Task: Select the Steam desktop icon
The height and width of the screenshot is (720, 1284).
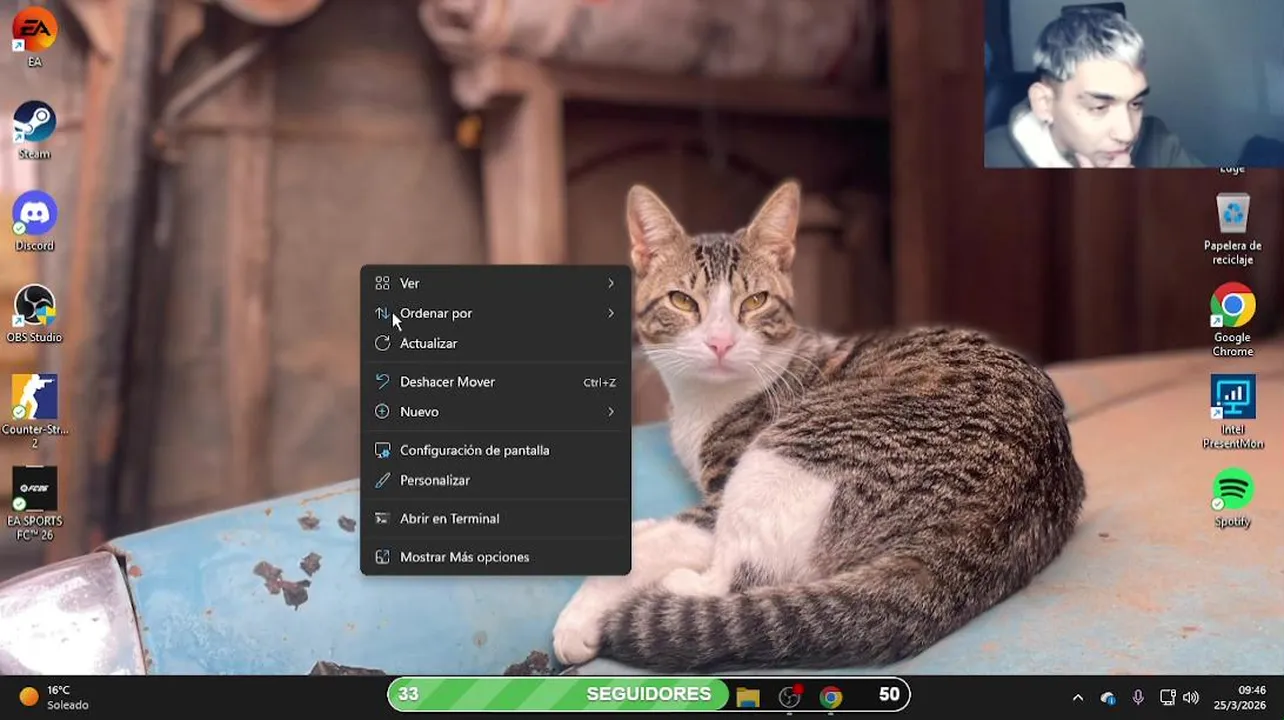Action: pyautogui.click(x=34, y=129)
